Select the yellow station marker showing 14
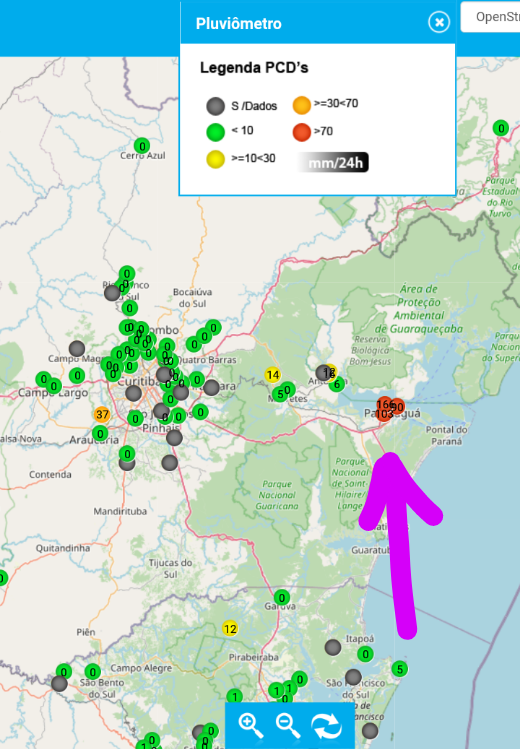The height and width of the screenshot is (749, 520). pos(273,375)
